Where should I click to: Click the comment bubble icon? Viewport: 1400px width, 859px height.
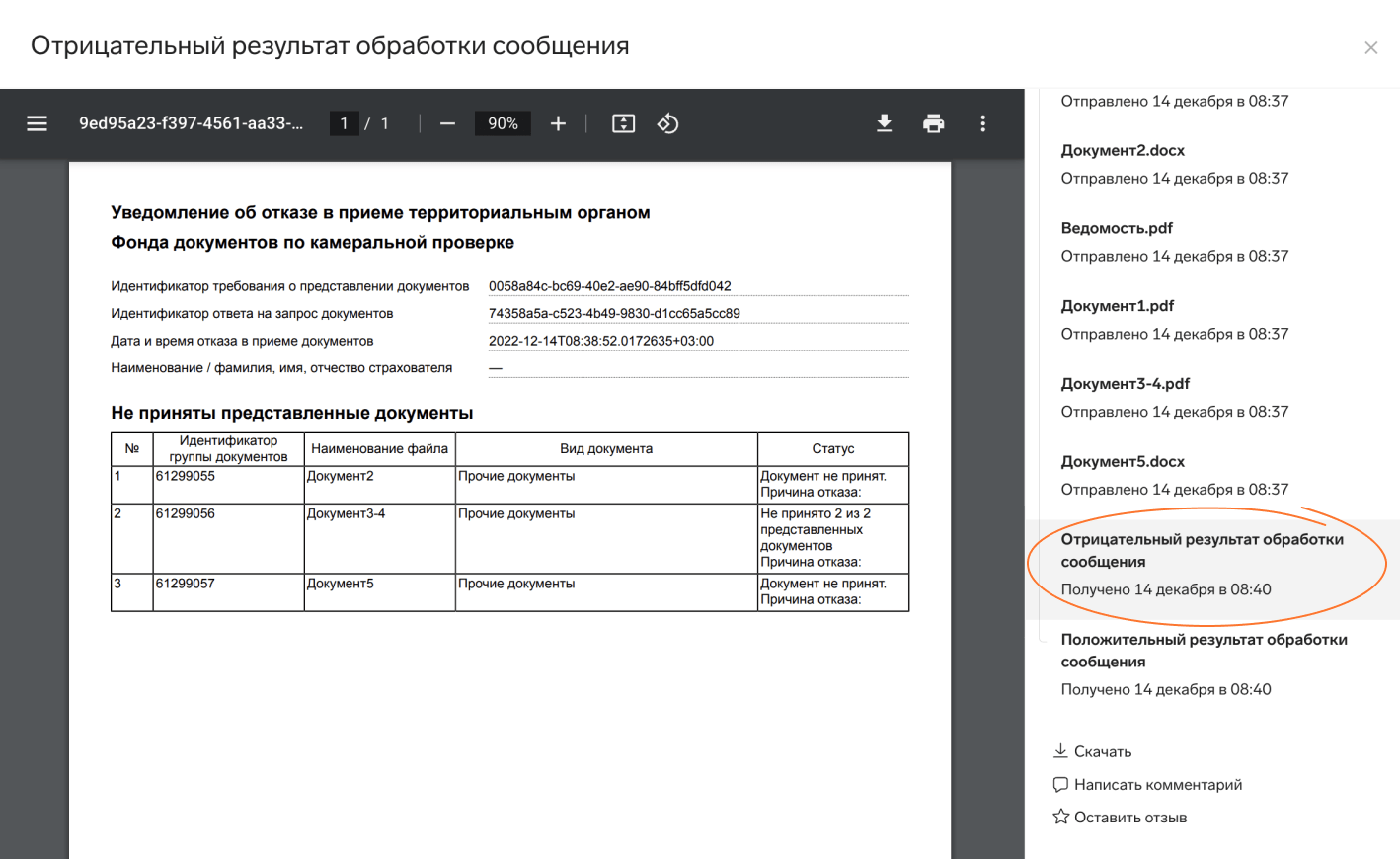click(x=1060, y=784)
